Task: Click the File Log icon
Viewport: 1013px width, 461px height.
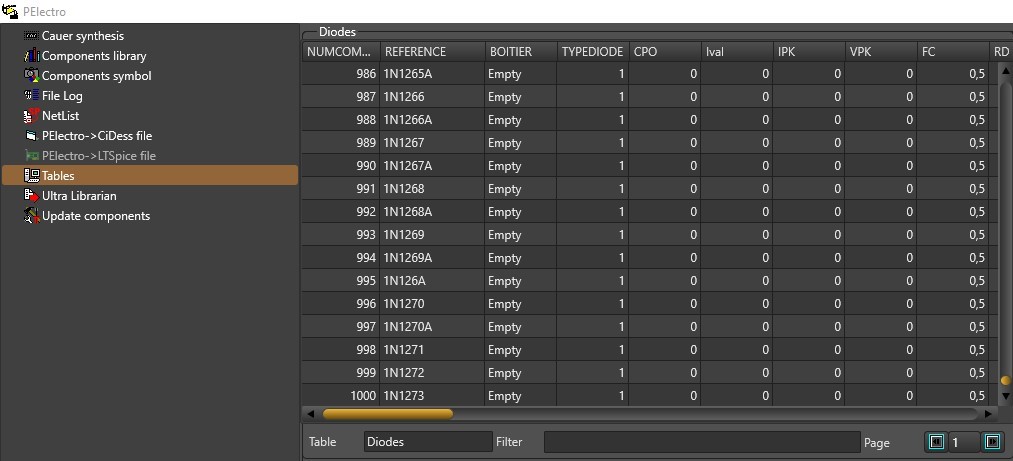Action: (32, 96)
